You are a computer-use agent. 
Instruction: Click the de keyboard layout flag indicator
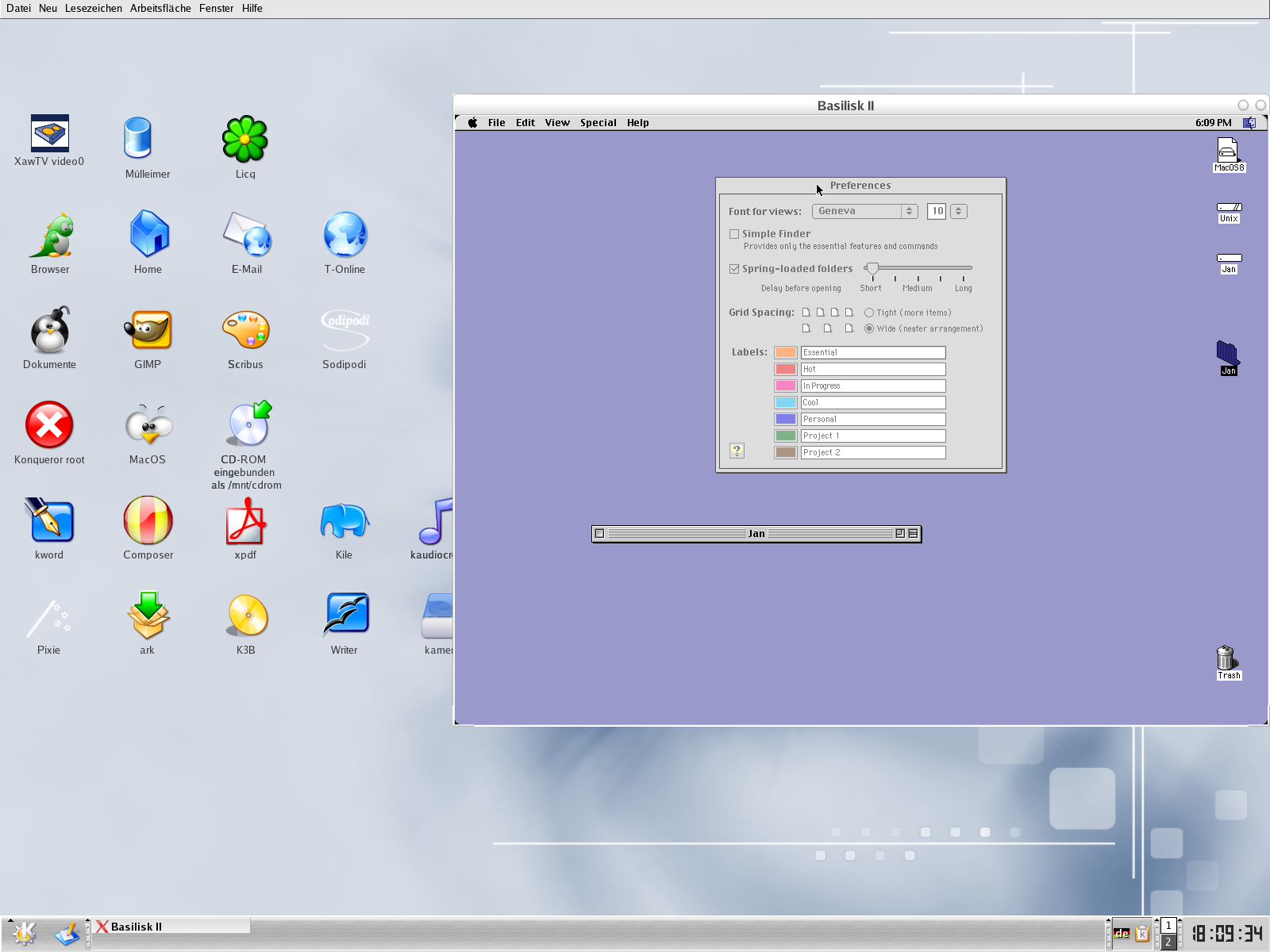(x=1121, y=934)
